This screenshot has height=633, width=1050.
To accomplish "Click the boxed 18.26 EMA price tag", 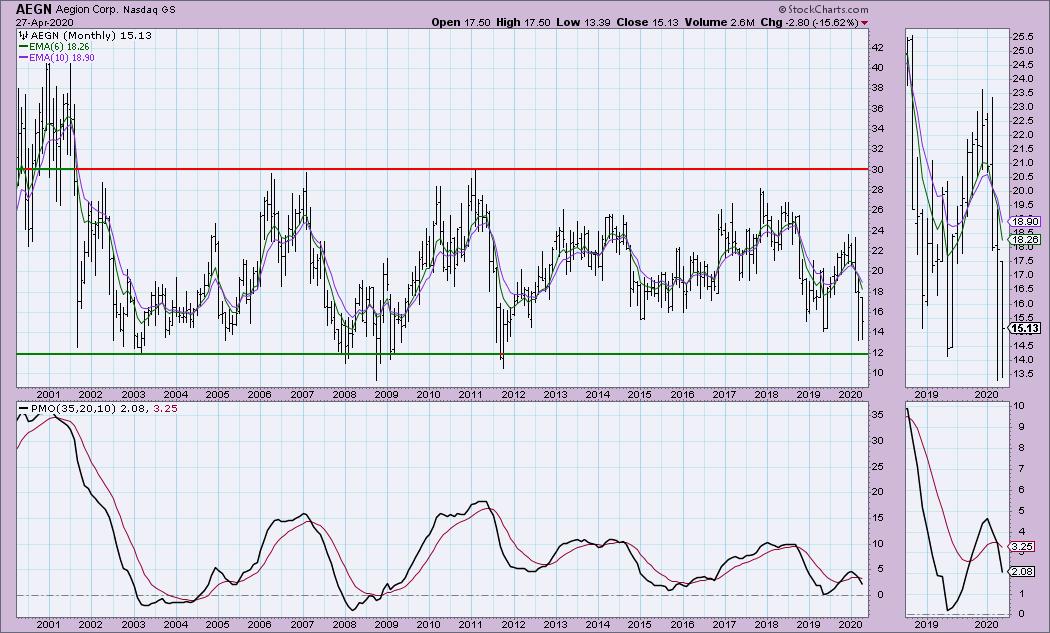I will coord(1025,239).
